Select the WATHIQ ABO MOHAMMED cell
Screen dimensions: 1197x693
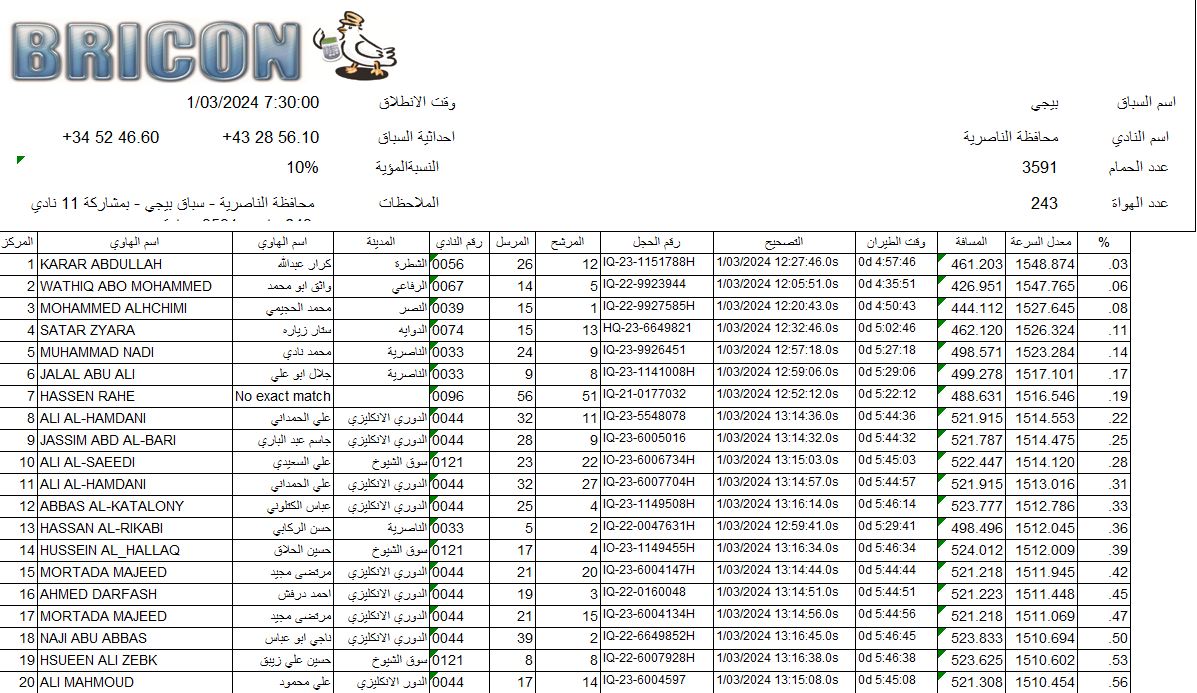[125, 286]
